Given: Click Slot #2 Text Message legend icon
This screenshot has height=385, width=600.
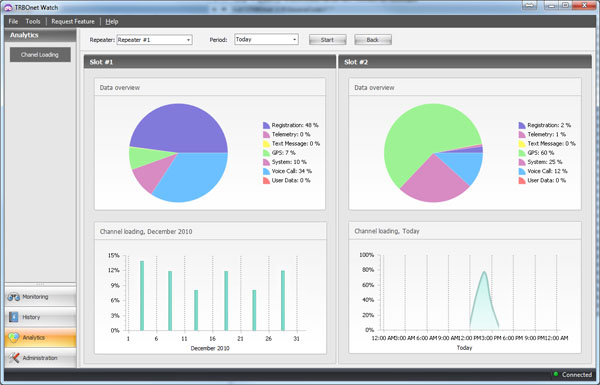Looking at the screenshot, I should click(x=522, y=144).
